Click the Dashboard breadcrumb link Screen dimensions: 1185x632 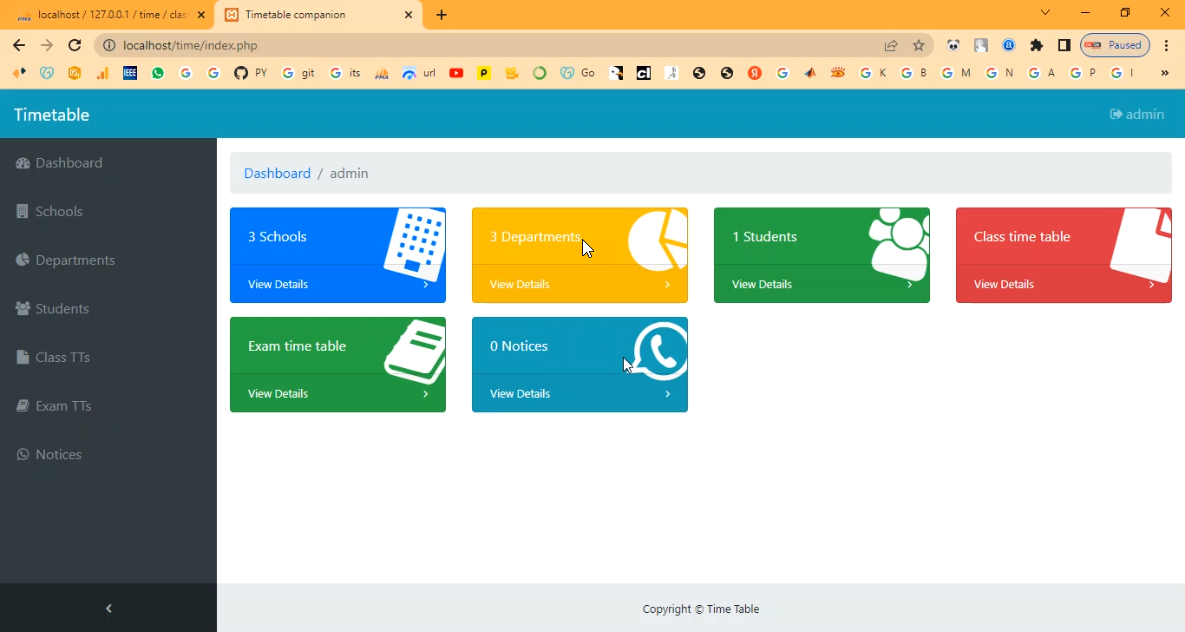[x=277, y=173]
